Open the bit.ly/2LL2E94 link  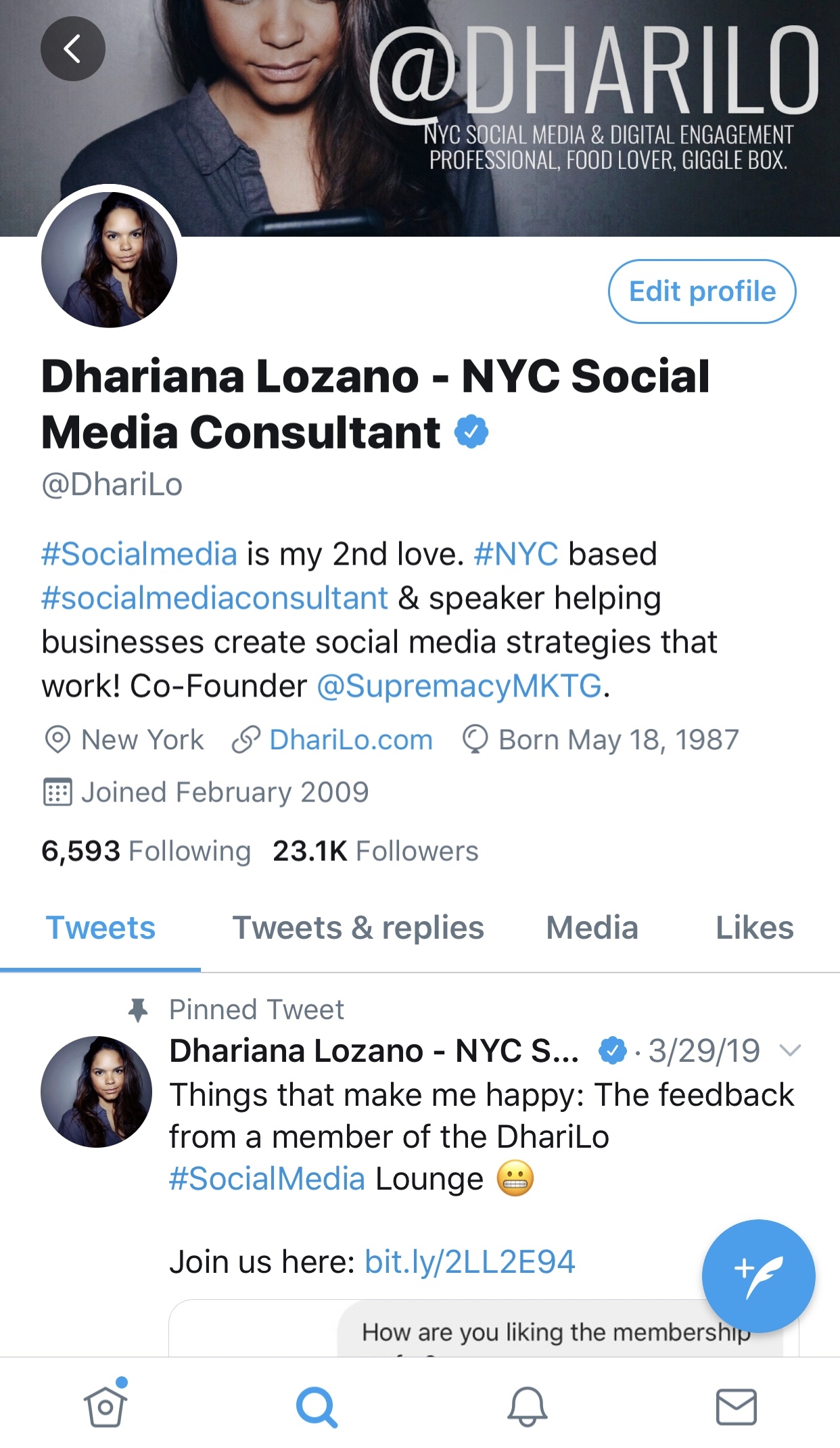(x=469, y=1261)
